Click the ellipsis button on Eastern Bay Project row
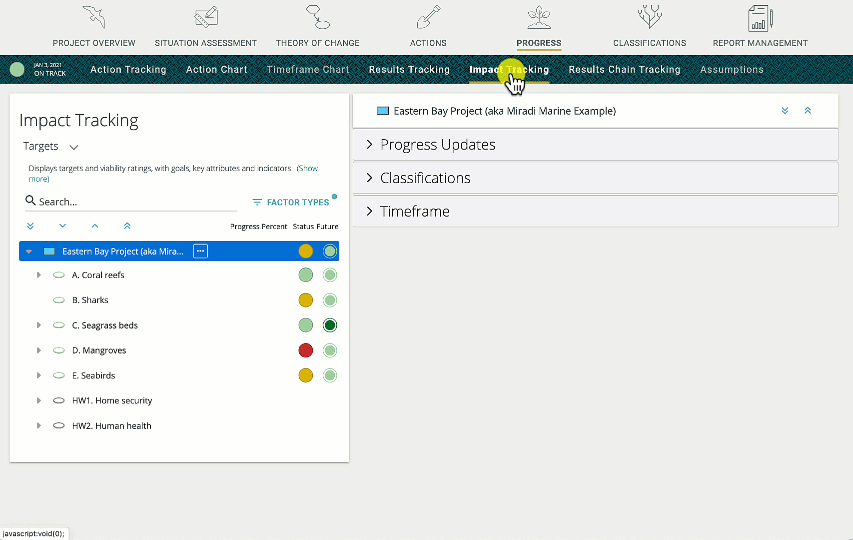 pyautogui.click(x=200, y=251)
